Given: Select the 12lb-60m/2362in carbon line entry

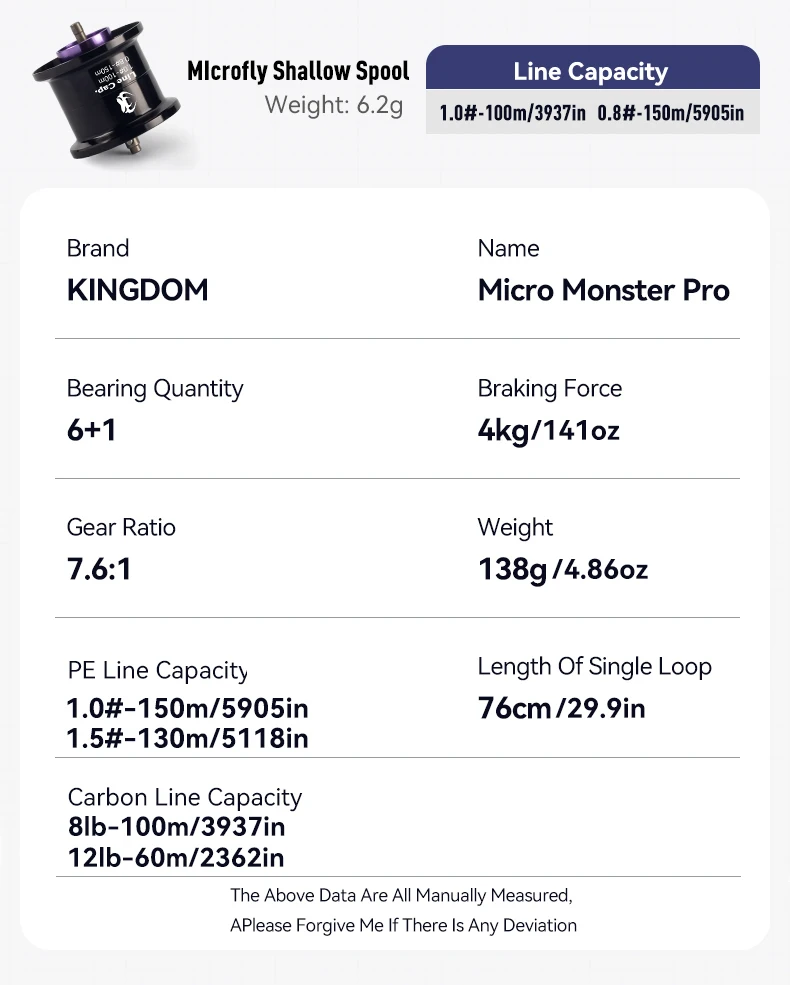Looking at the screenshot, I should [x=176, y=857].
